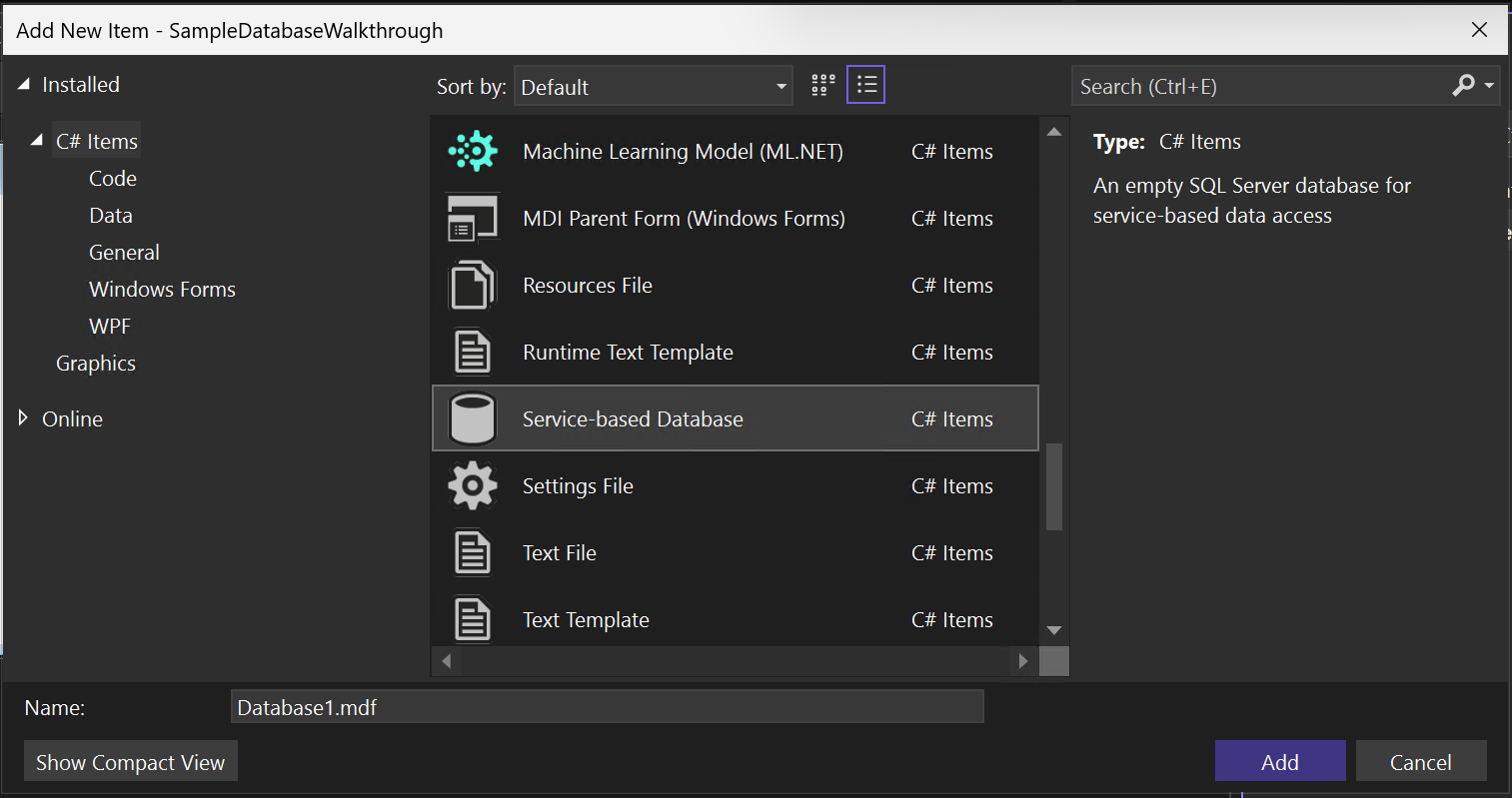Click the search magnifier icon

[x=1463, y=86]
